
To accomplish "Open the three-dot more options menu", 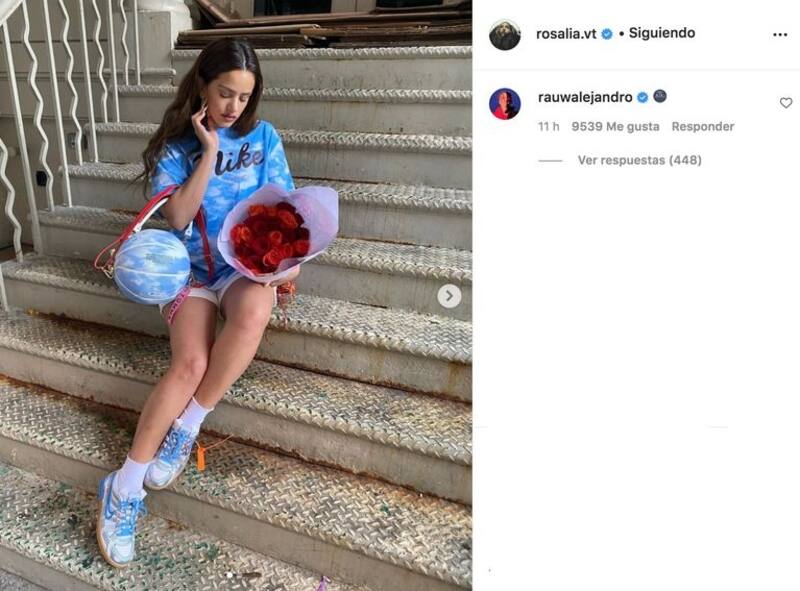I will coord(780,35).
